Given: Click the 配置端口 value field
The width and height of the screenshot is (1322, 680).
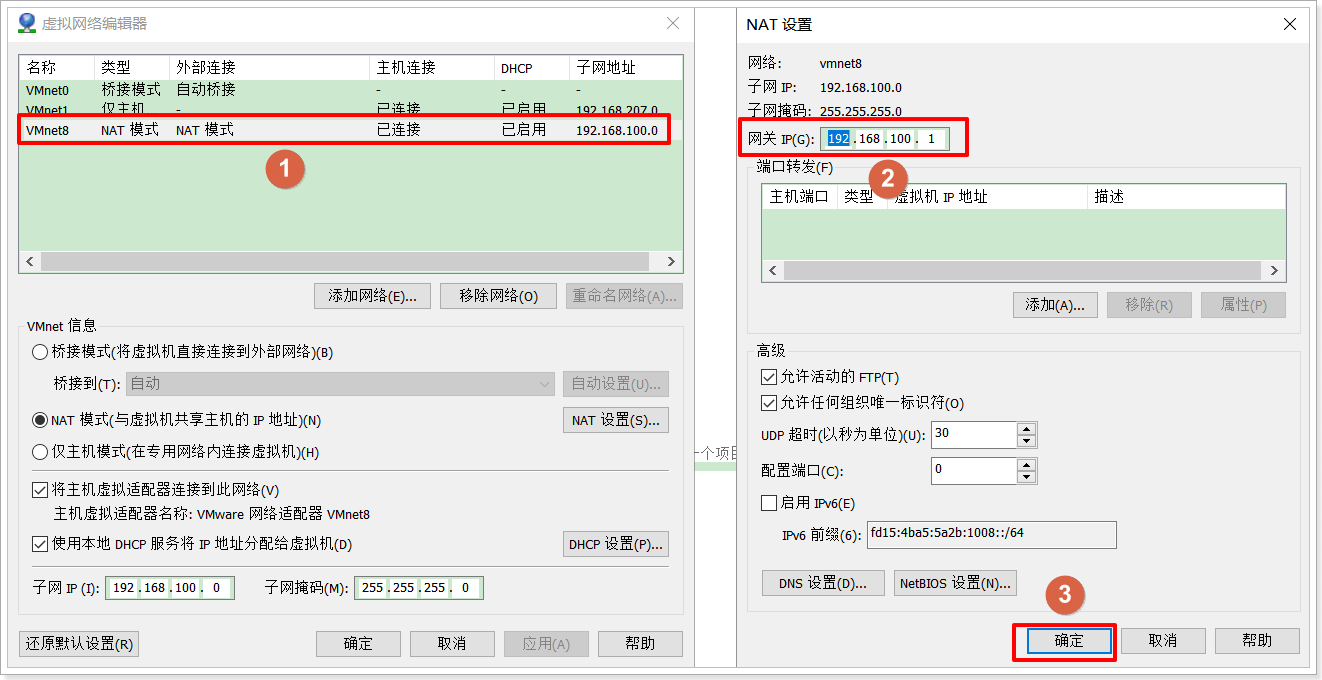Looking at the screenshot, I should (x=974, y=470).
